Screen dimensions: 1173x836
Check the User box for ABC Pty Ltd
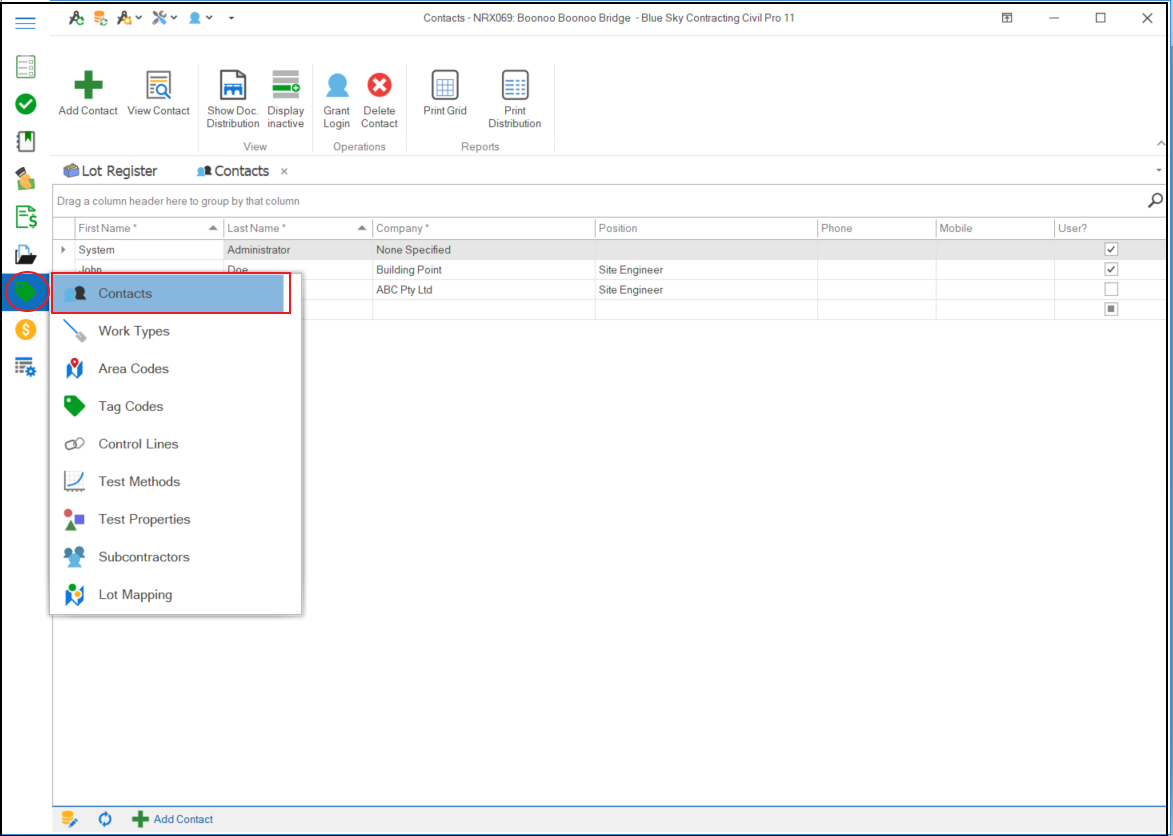pos(1110,290)
